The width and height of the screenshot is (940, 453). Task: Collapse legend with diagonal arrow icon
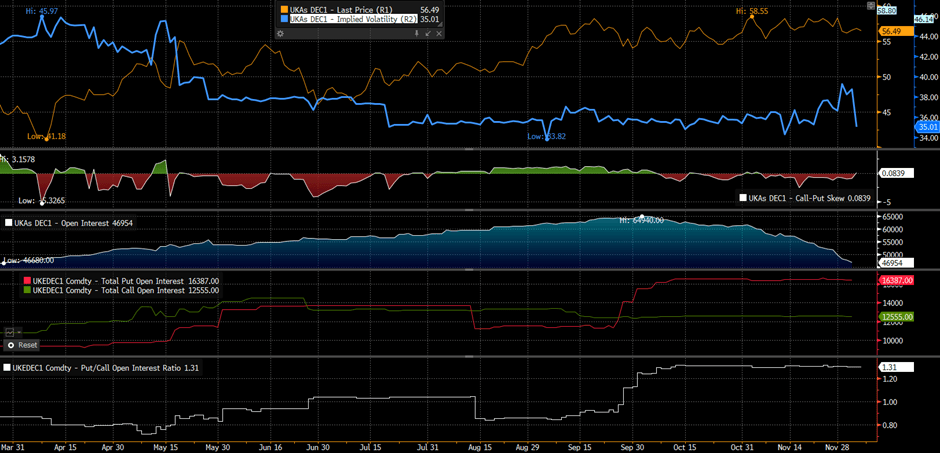coord(428,33)
